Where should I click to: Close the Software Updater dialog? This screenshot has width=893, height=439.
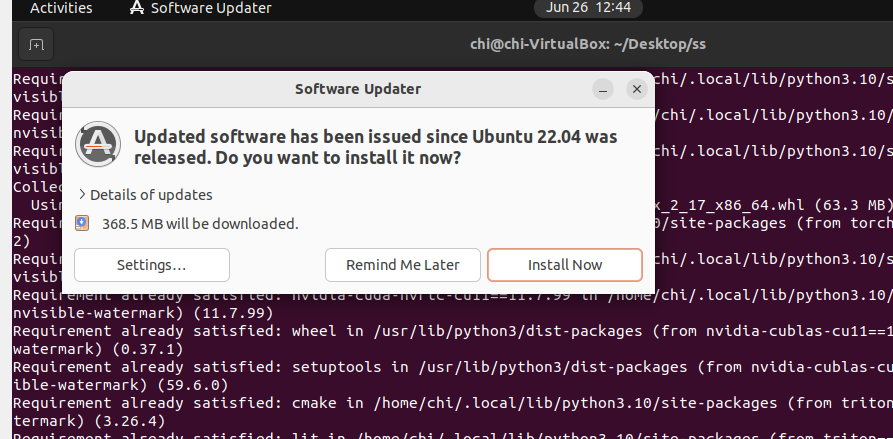[636, 89]
